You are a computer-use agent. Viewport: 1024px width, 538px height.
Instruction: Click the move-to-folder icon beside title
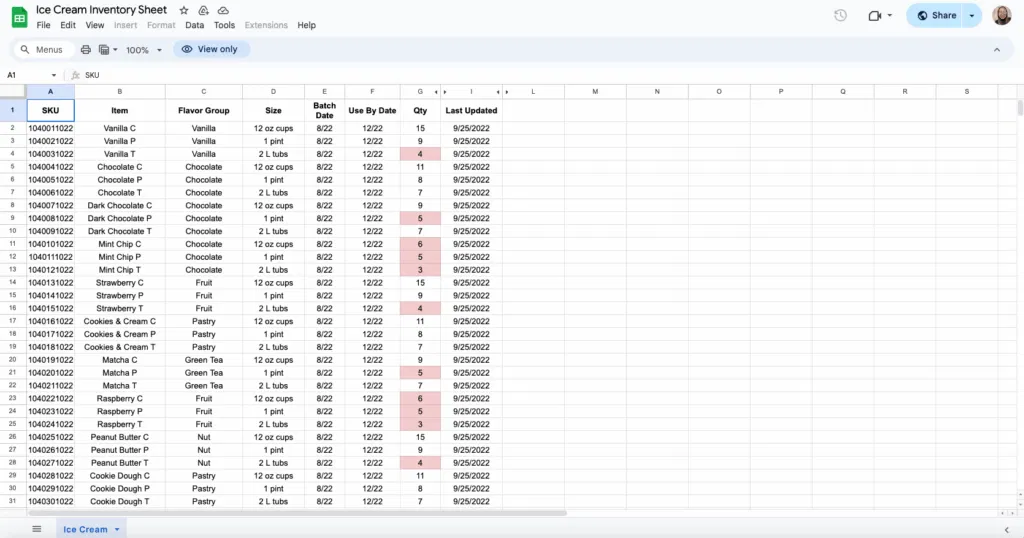204,10
